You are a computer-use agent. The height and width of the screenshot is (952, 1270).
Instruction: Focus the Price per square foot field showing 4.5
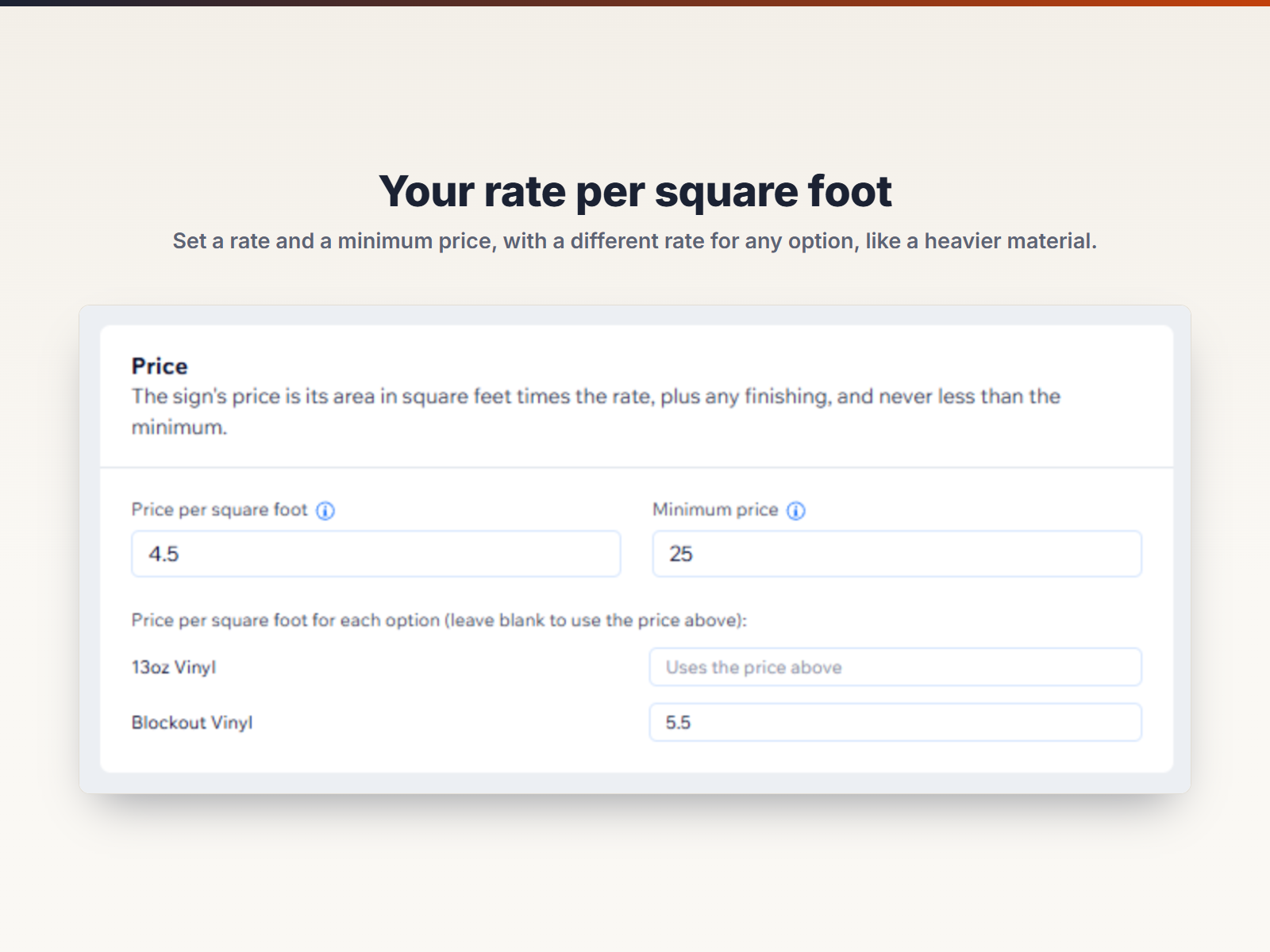[x=376, y=554]
